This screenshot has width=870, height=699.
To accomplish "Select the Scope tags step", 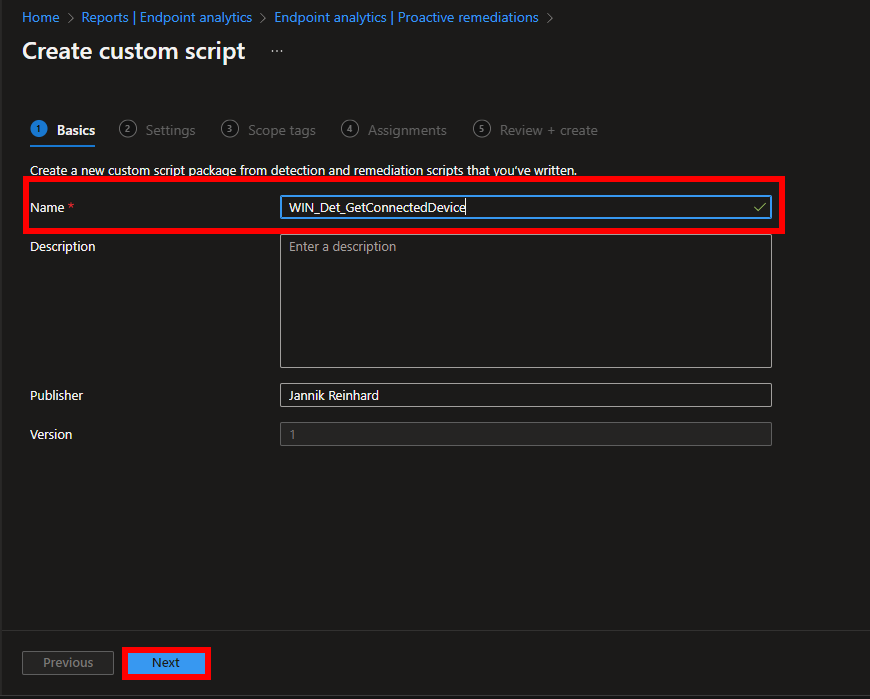I will (283, 129).
